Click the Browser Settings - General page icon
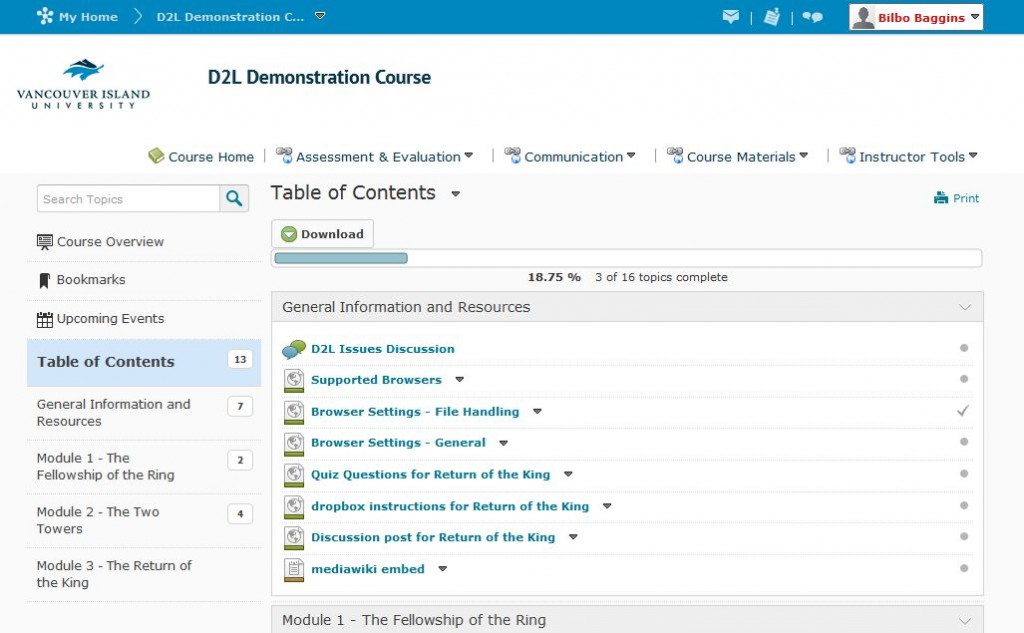This screenshot has width=1024, height=633. (294, 443)
